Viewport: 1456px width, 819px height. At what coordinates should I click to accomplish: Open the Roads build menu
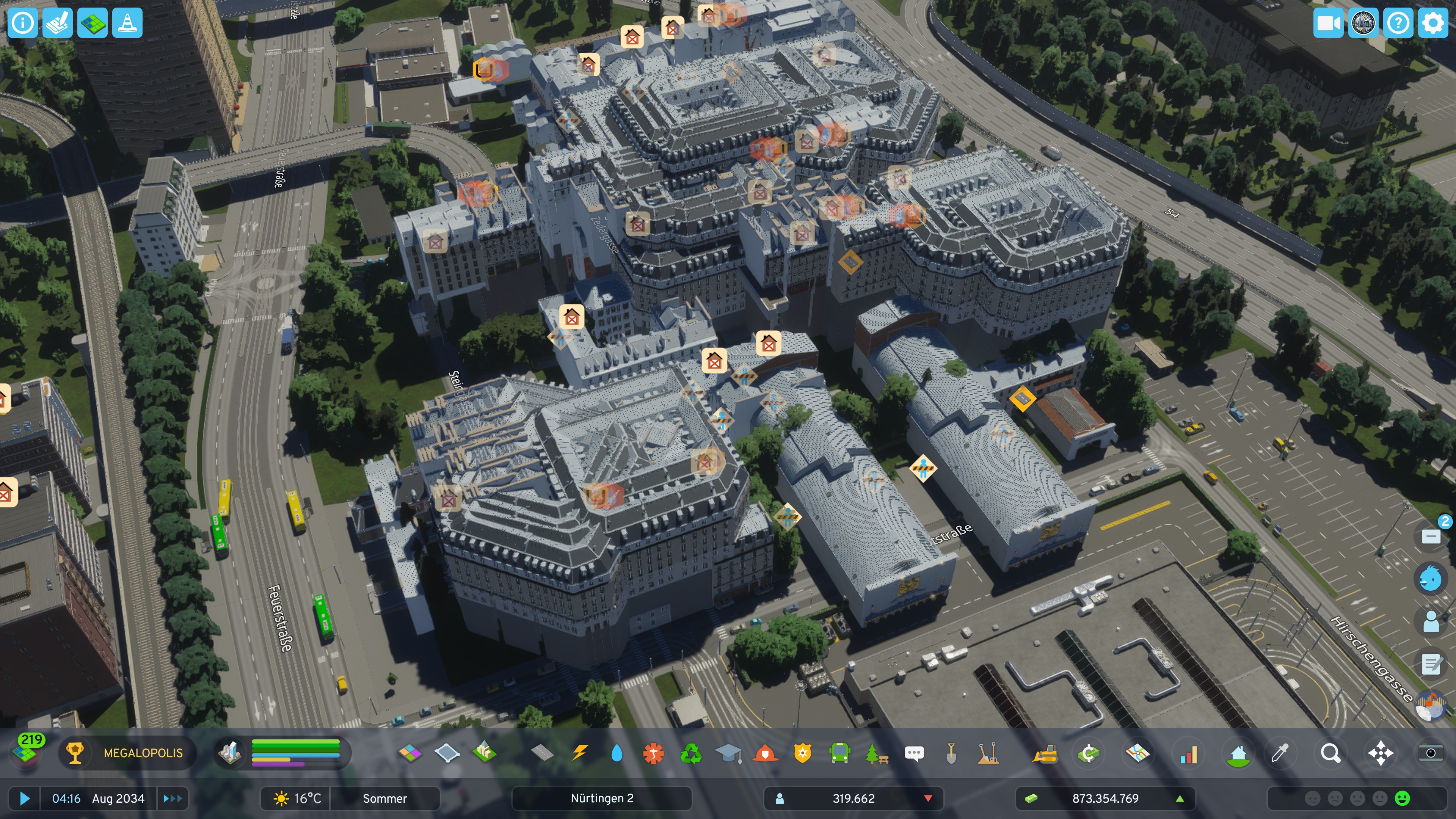543,753
